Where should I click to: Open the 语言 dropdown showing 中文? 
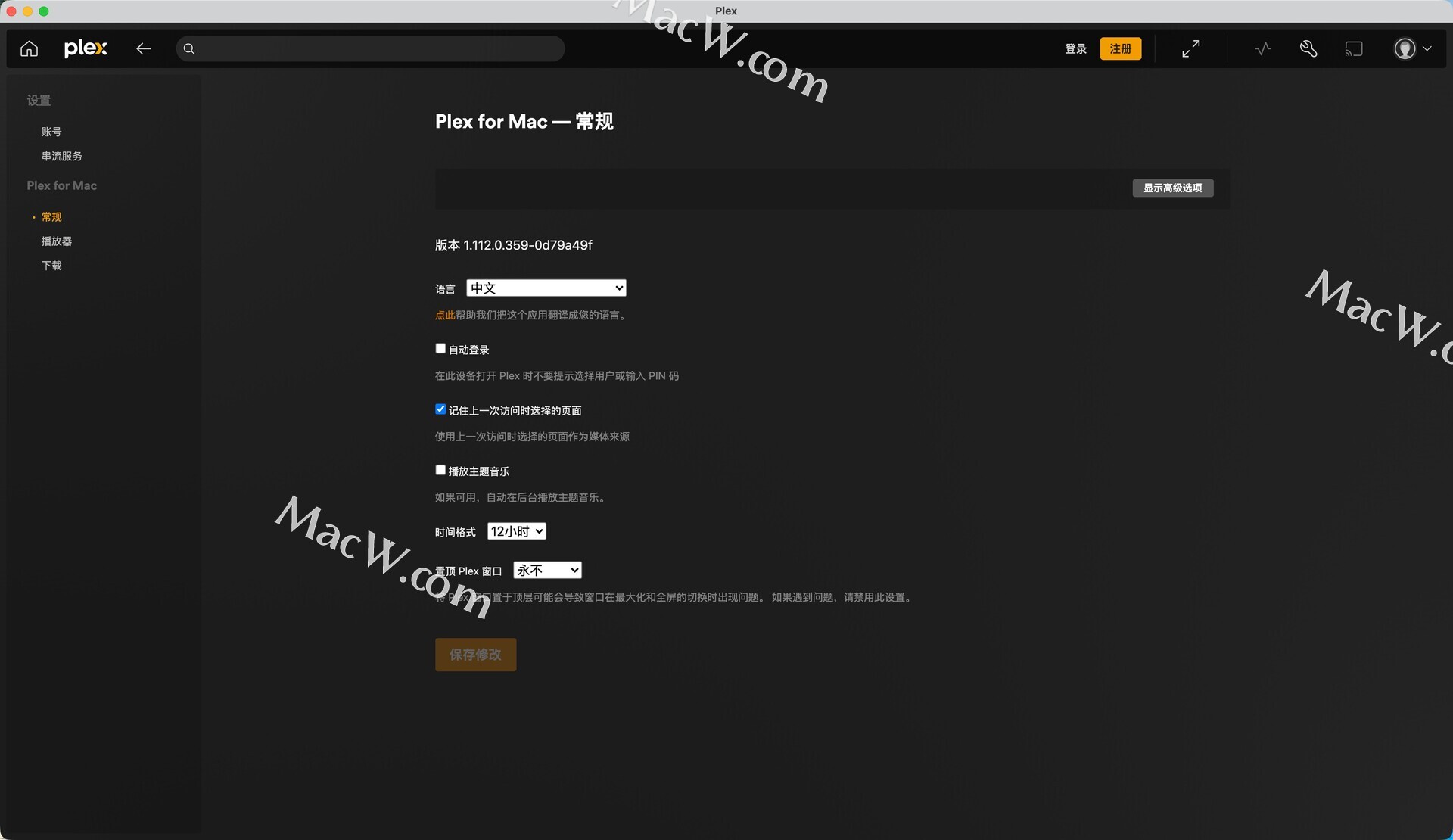(546, 288)
